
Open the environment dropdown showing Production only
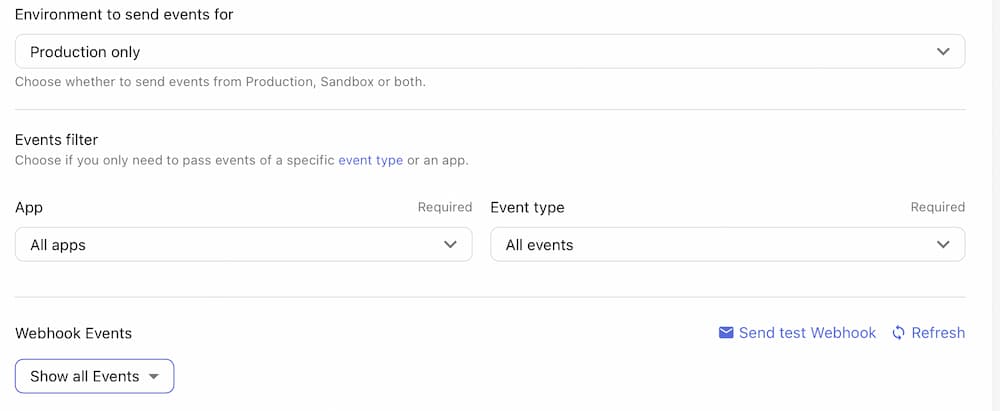tap(489, 52)
